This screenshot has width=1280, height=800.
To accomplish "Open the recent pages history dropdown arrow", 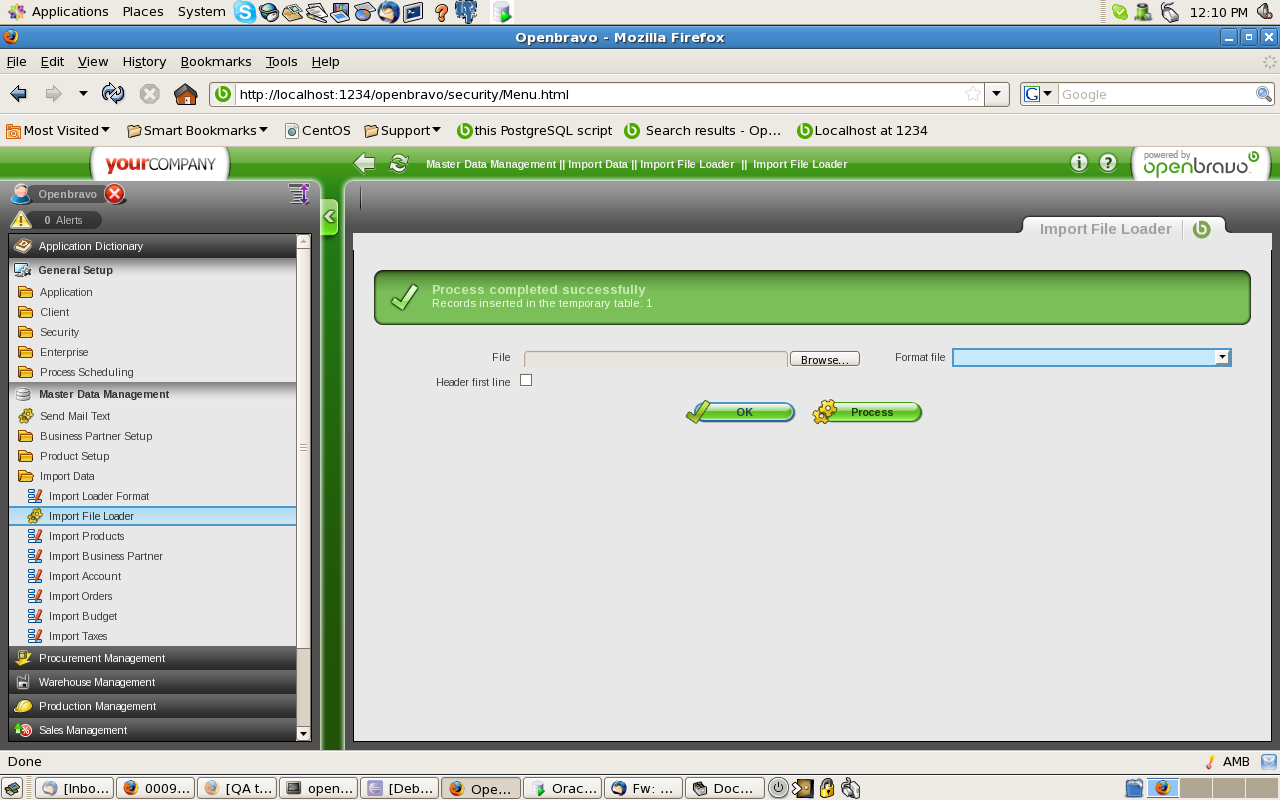I will point(83,94).
